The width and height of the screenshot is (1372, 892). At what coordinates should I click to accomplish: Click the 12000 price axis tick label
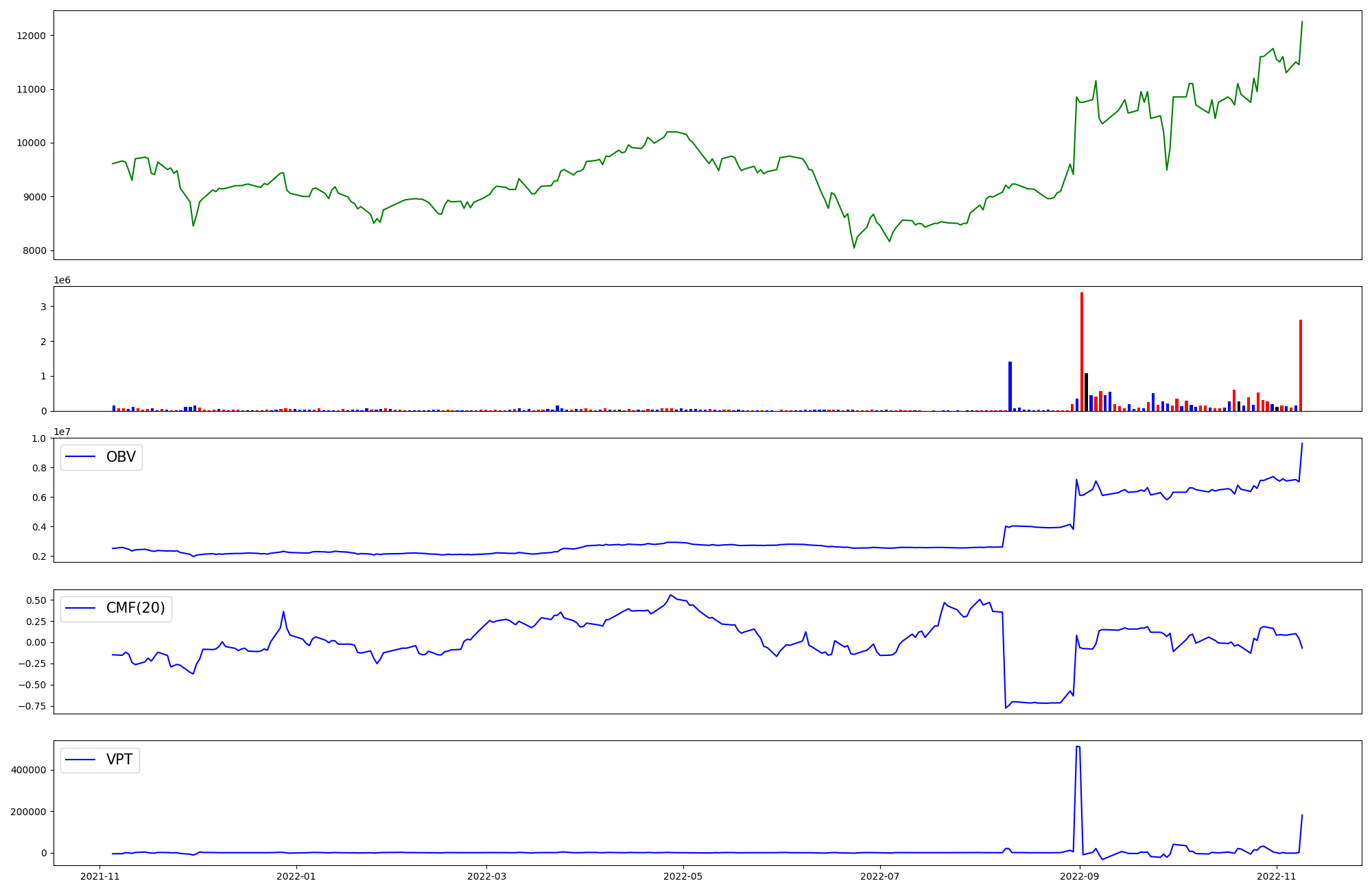[x=31, y=36]
